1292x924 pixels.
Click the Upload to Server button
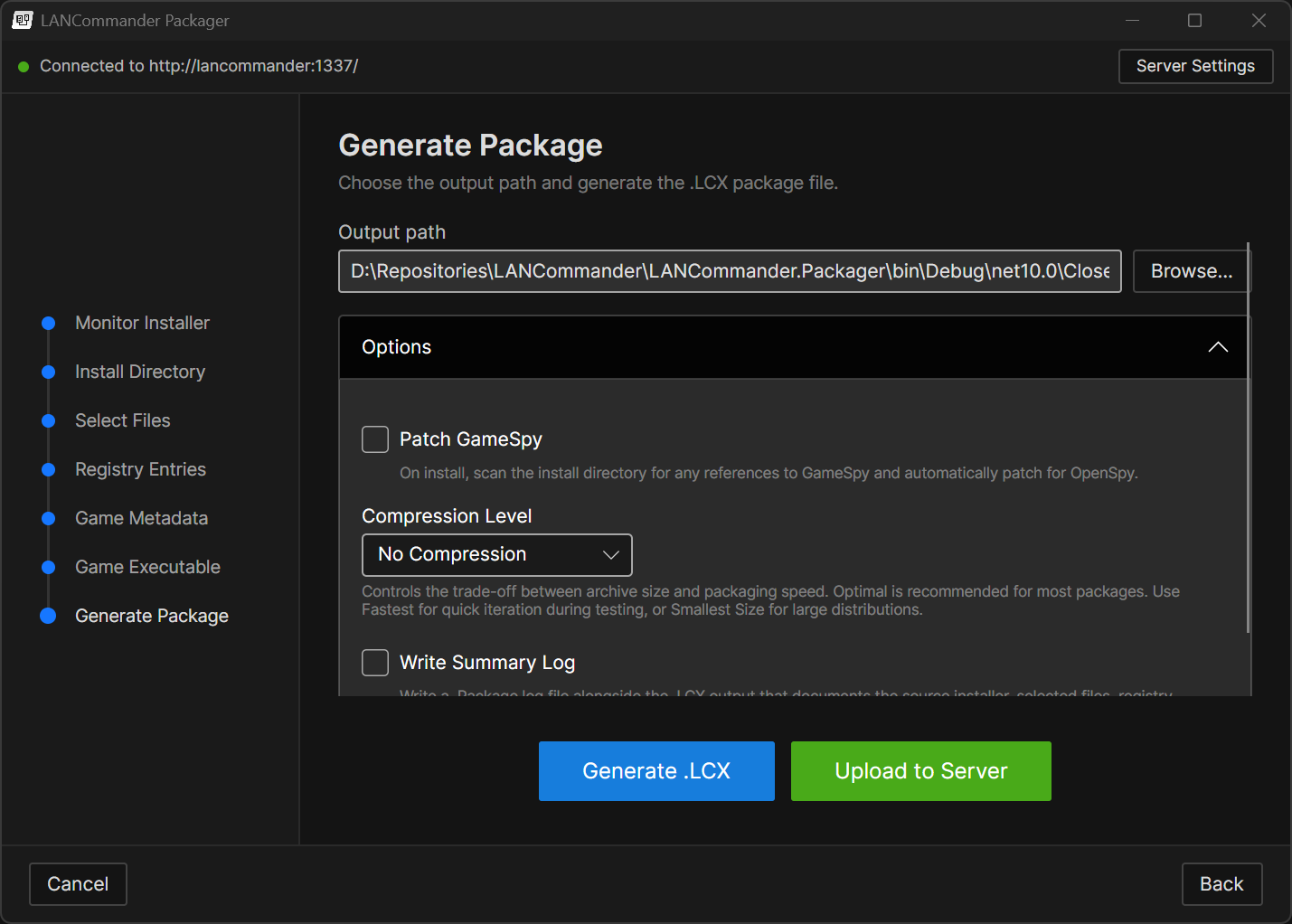tap(920, 771)
